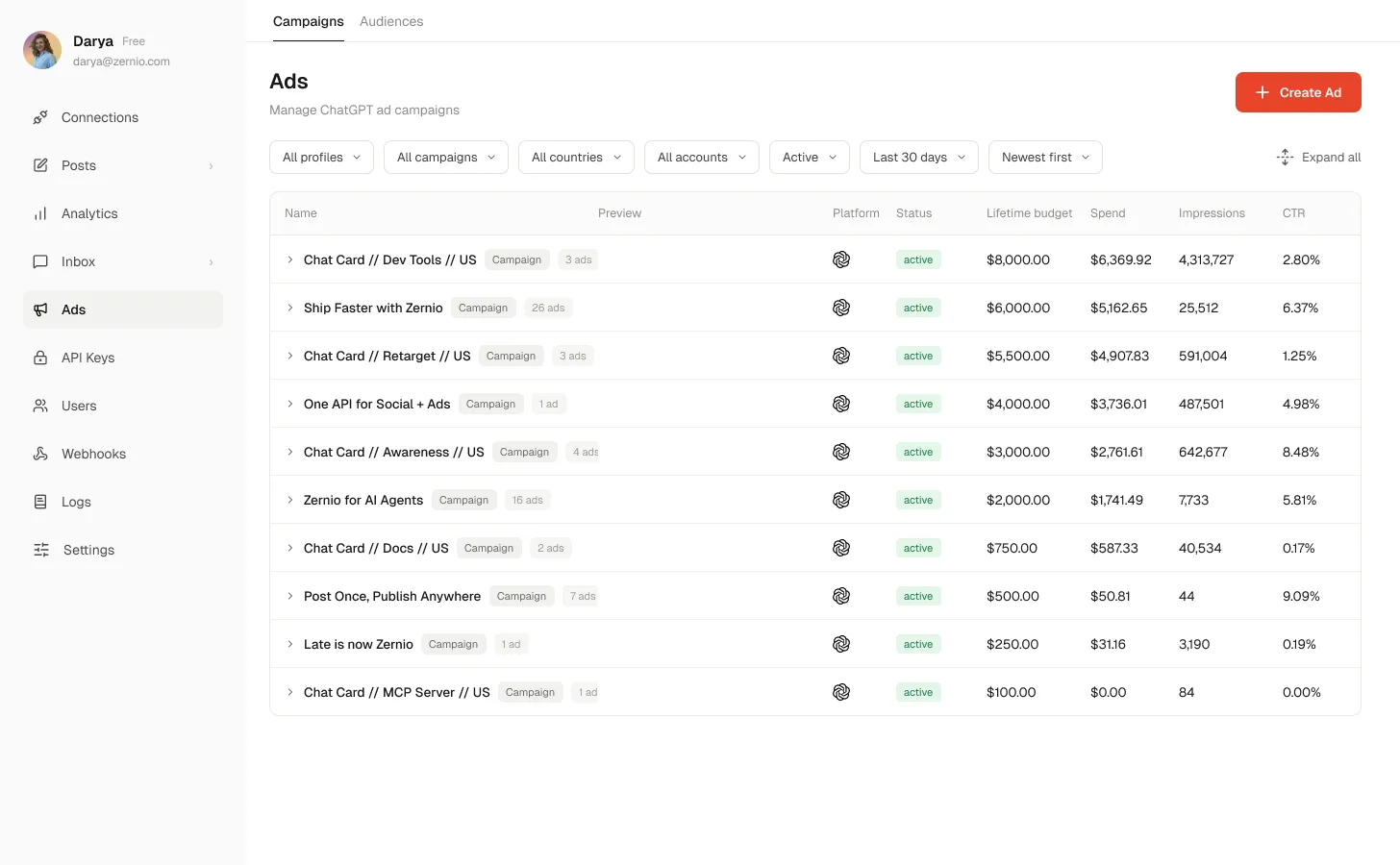The height and width of the screenshot is (865, 1400).
Task: Click the Posts edit icon in sidebar
Action: coord(40,165)
